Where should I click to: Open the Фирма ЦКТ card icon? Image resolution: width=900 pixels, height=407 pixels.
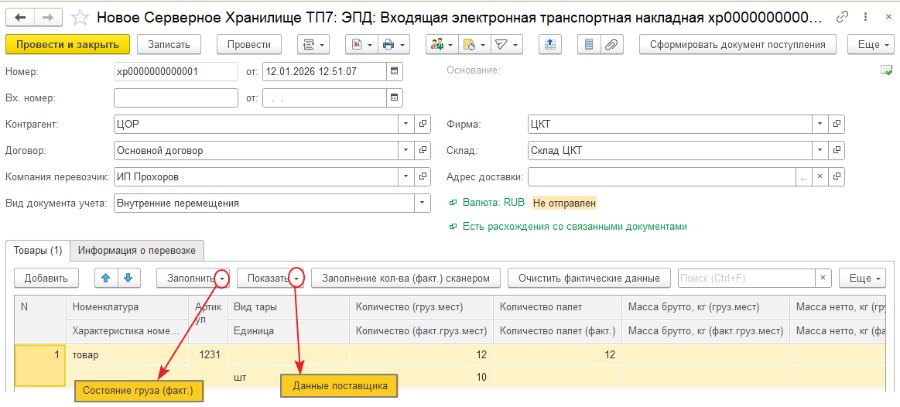click(837, 123)
